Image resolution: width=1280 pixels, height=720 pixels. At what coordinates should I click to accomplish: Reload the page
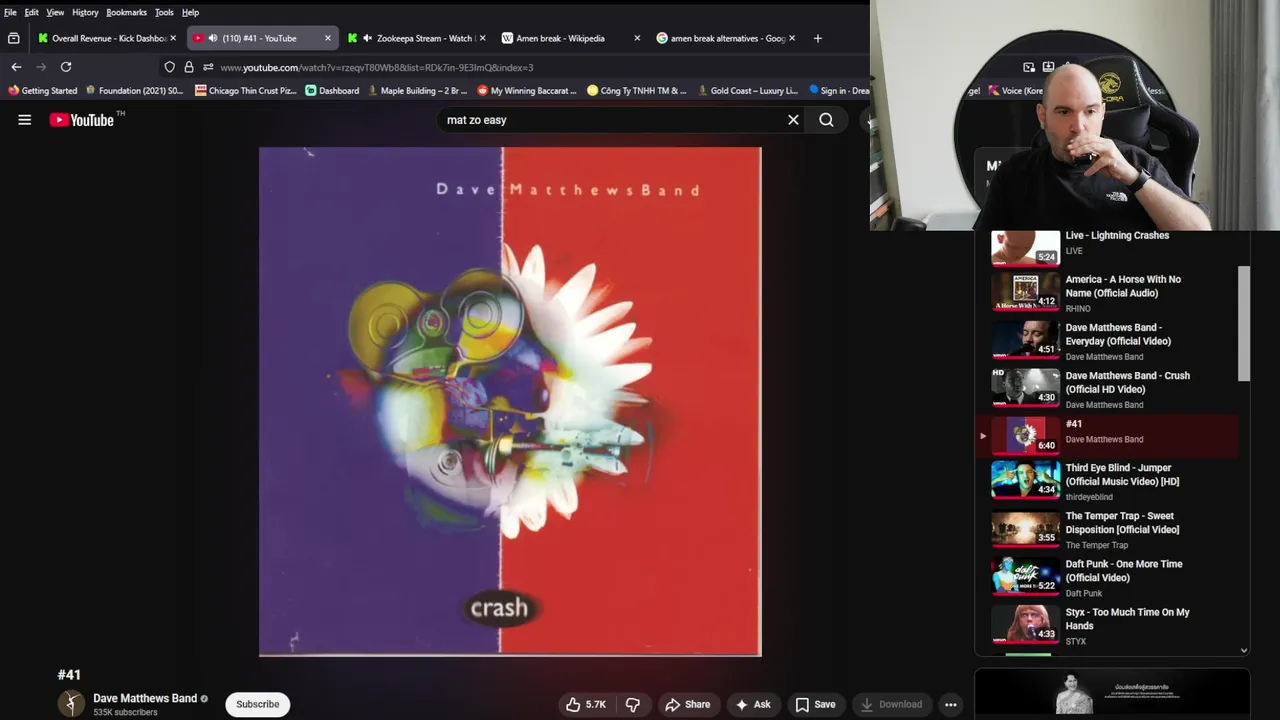pos(66,67)
